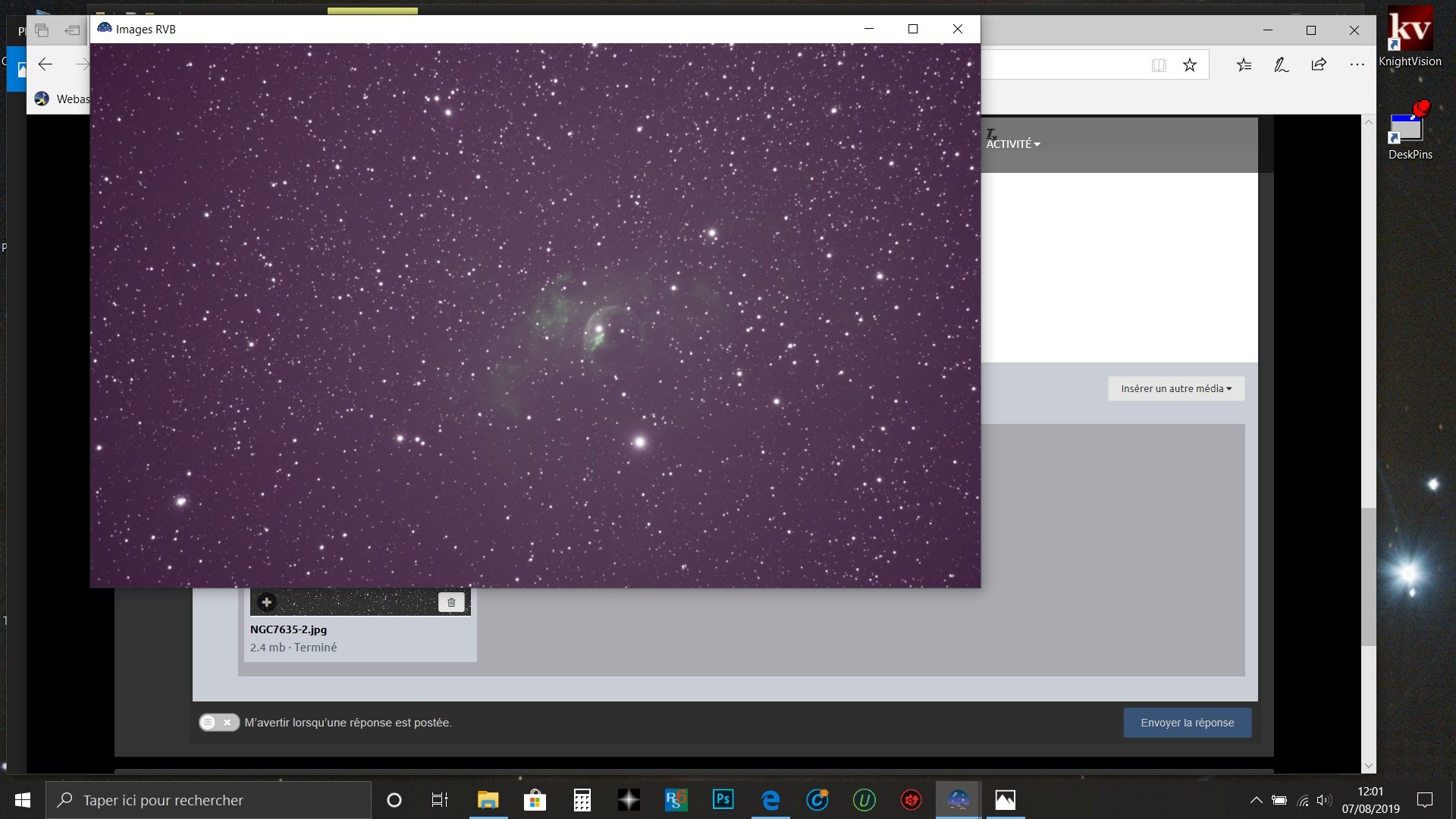The image size is (1456, 819).
Task: Expand the Insérer un autre média dropdown
Action: [x=1175, y=388]
